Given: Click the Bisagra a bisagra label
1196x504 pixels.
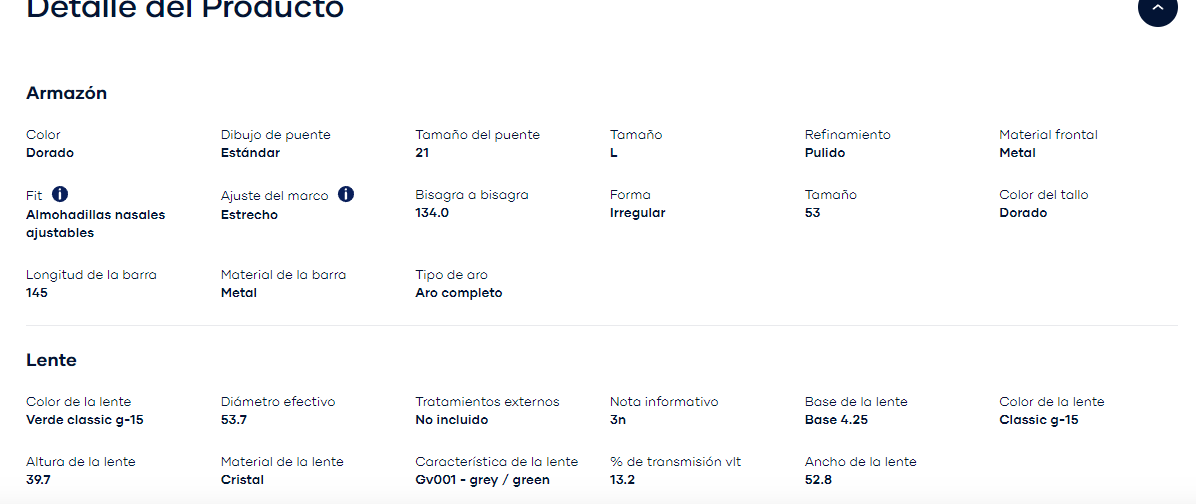Looking at the screenshot, I should pos(471,195).
